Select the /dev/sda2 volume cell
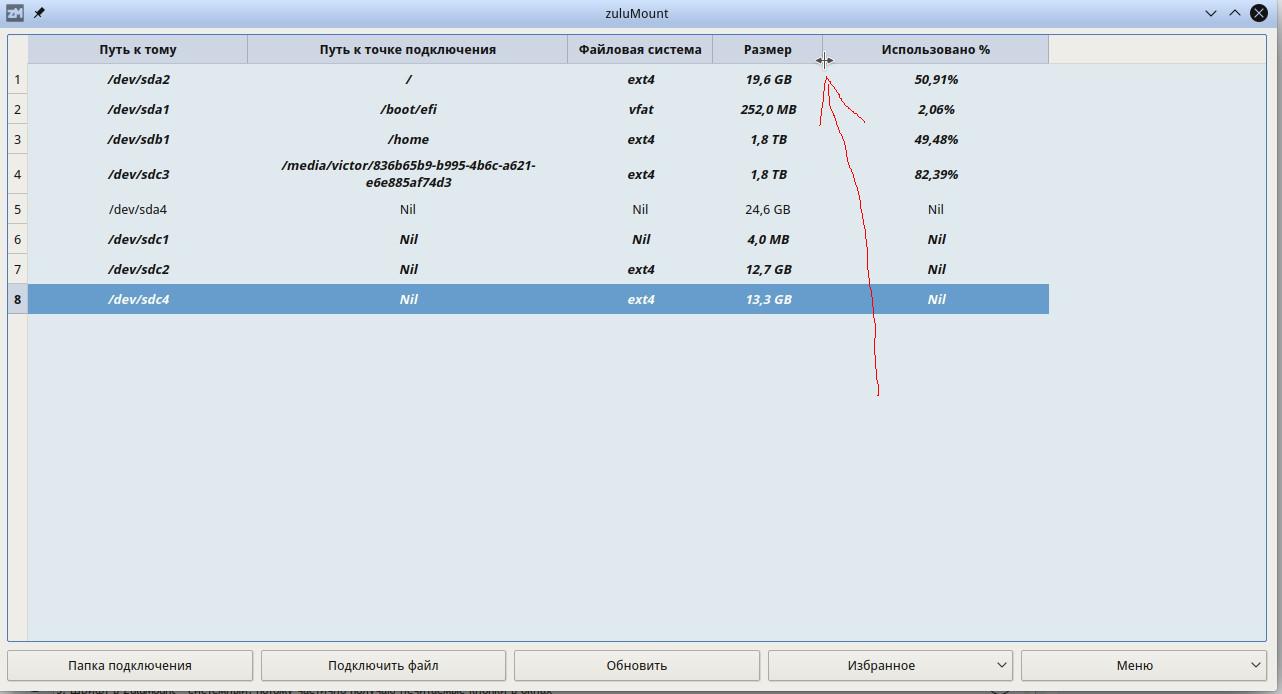The height and width of the screenshot is (694, 1282). (x=138, y=79)
